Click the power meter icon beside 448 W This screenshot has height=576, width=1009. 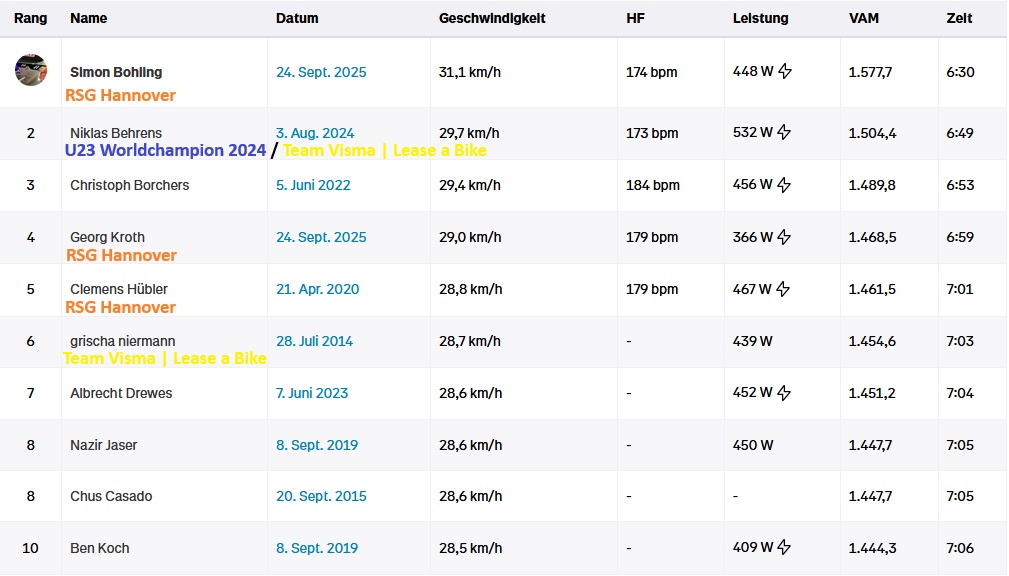(x=785, y=72)
